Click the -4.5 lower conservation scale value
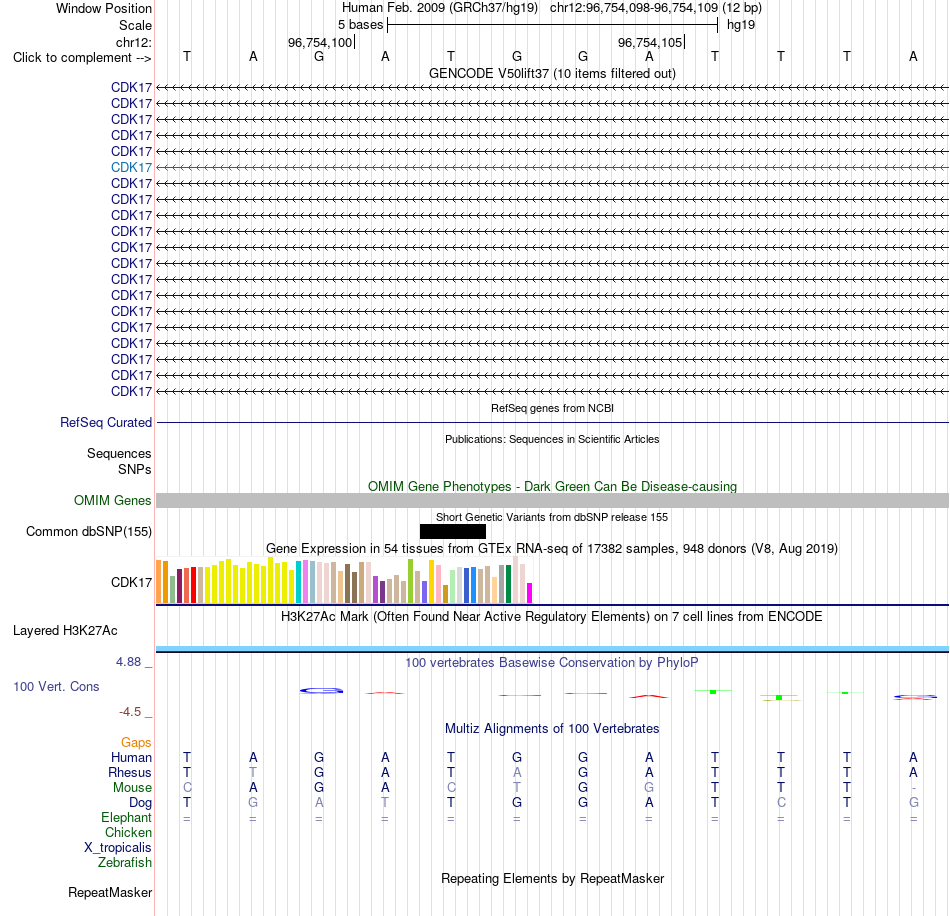The height and width of the screenshot is (916, 950). point(130,711)
